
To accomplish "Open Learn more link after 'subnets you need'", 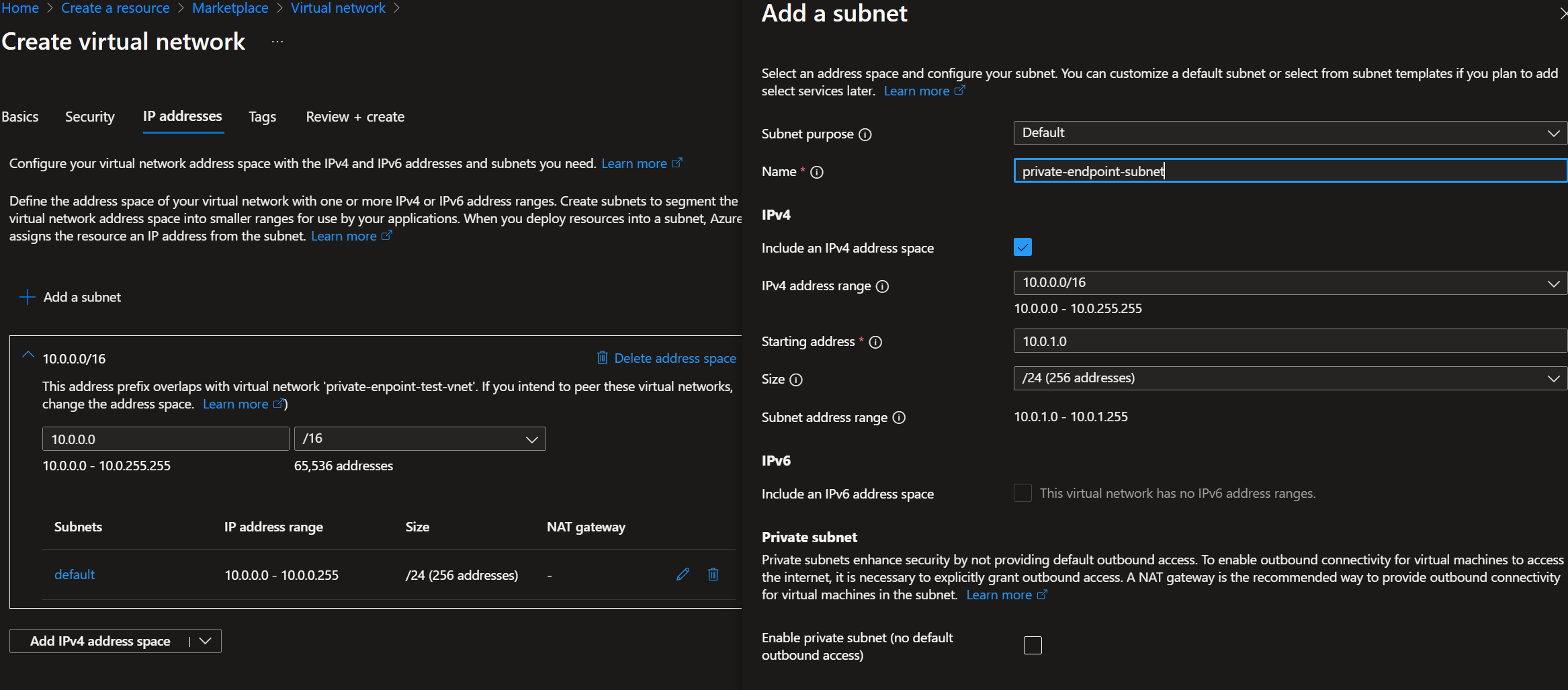I will pos(642,163).
